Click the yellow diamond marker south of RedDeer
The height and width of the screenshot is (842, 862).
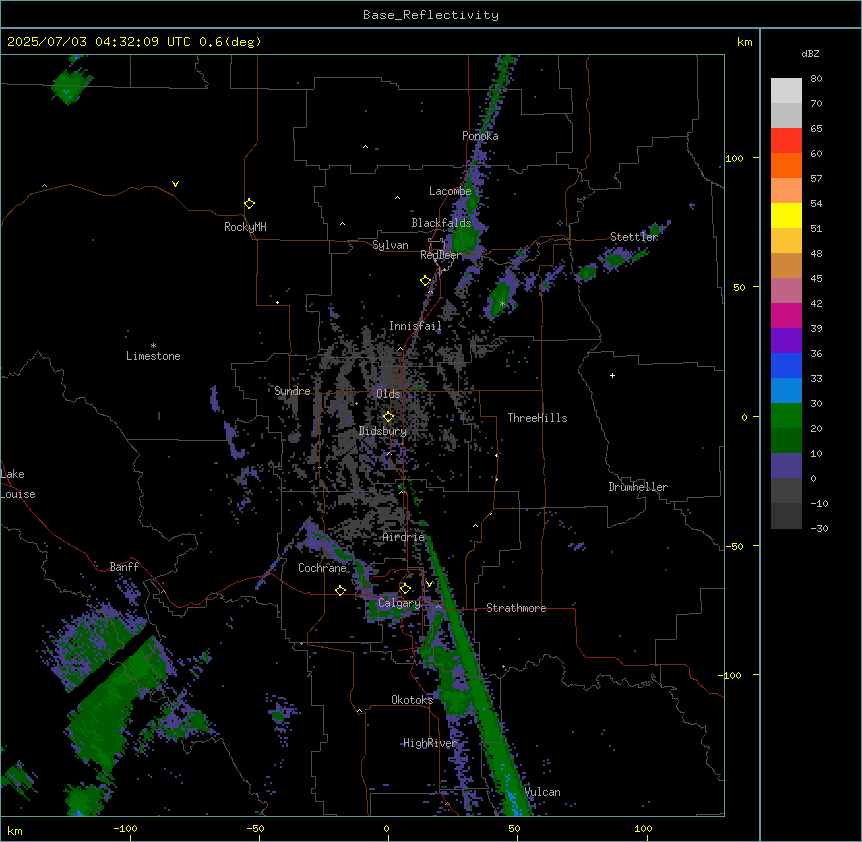426,281
